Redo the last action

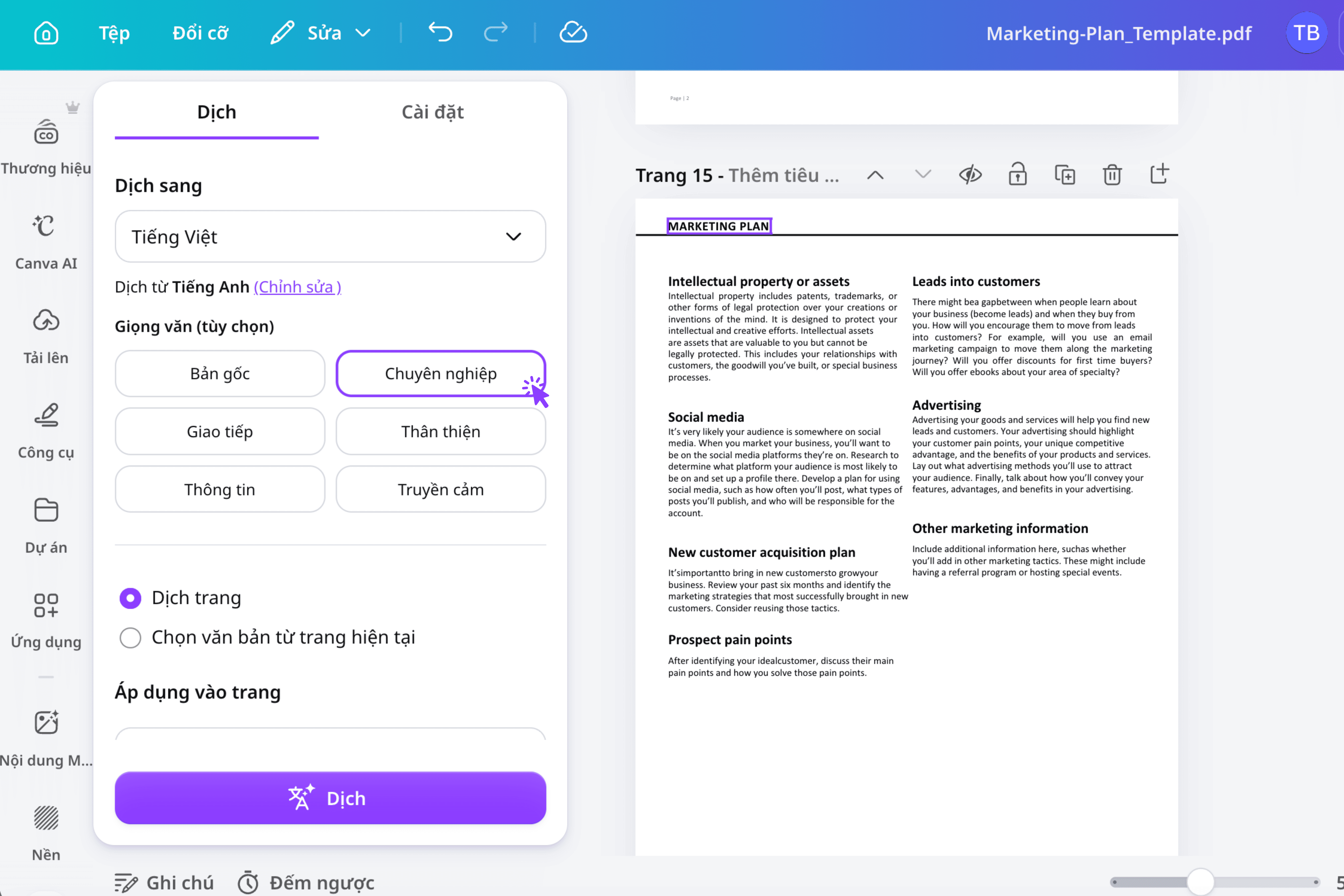click(495, 33)
